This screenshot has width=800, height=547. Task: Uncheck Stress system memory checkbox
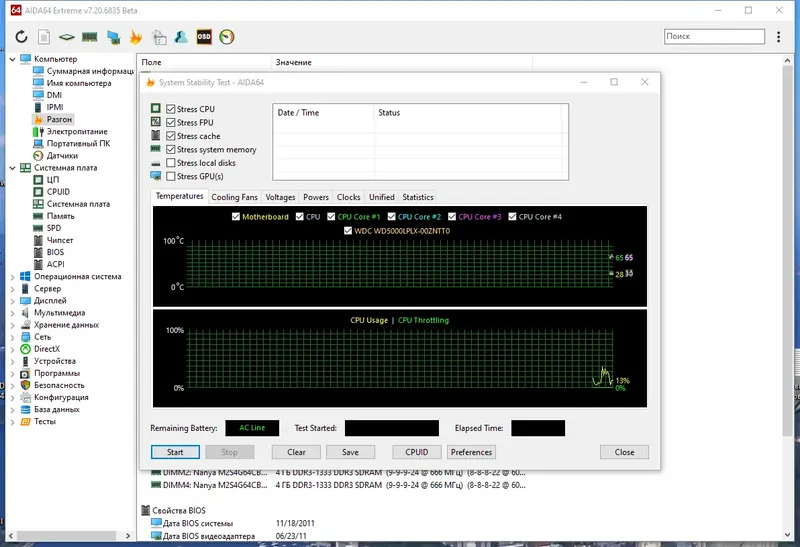coord(170,150)
